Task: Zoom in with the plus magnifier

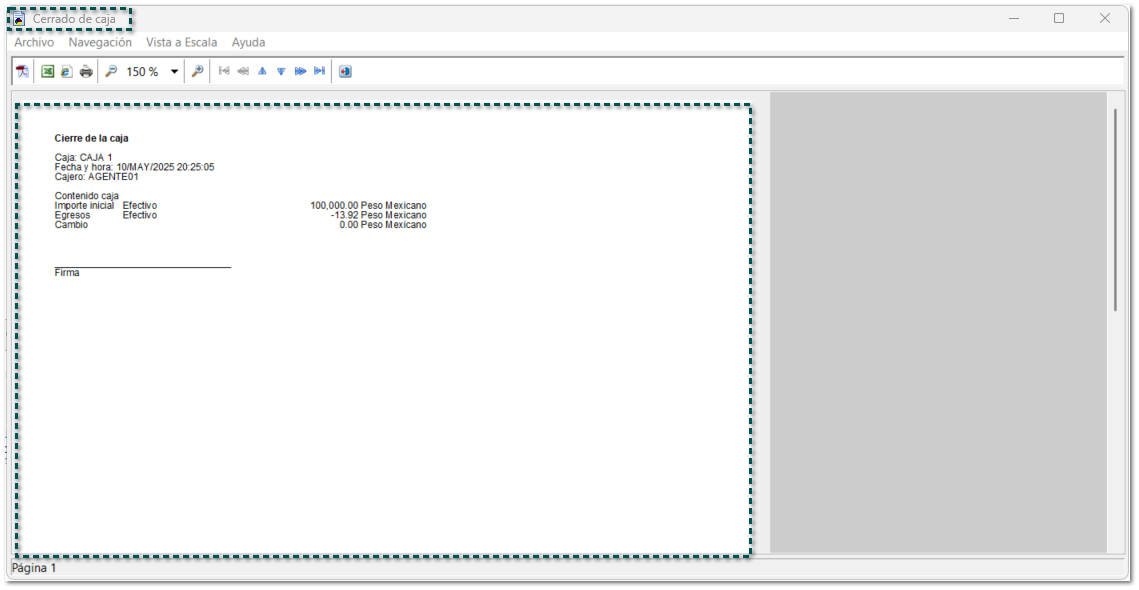Action: tap(197, 71)
